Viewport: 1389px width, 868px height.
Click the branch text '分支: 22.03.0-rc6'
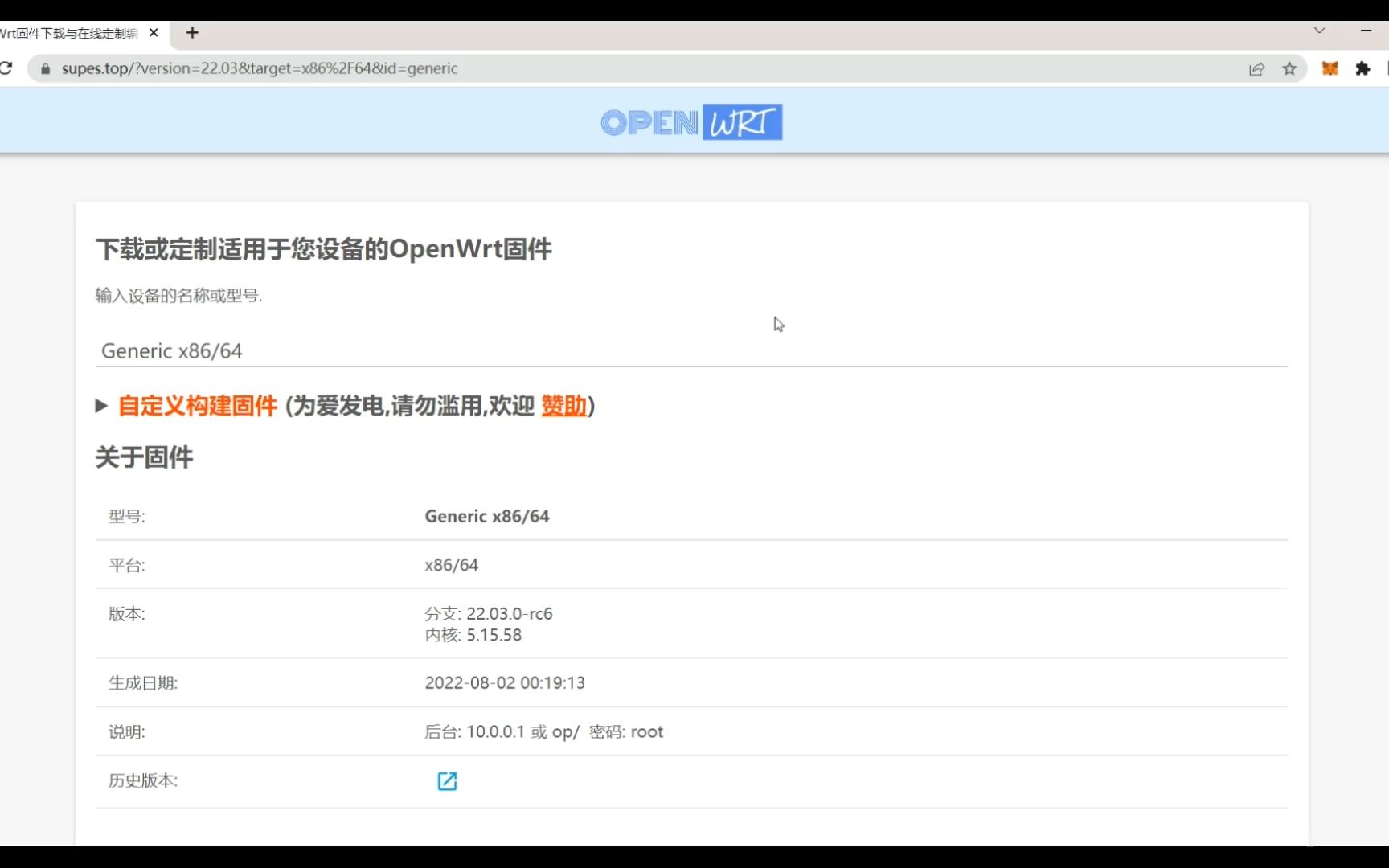point(489,614)
